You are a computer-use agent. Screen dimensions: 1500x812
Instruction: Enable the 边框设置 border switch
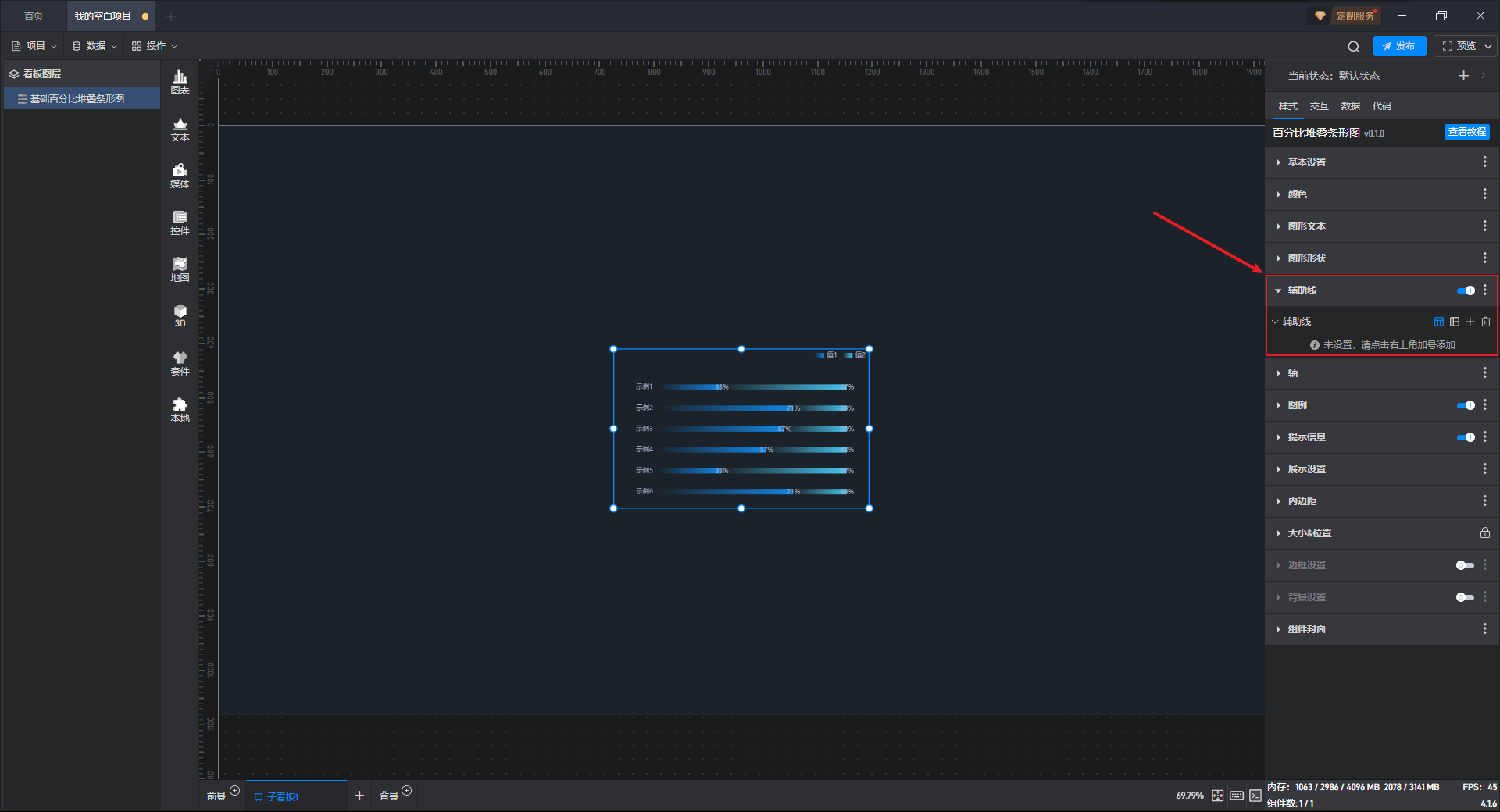tap(1466, 565)
